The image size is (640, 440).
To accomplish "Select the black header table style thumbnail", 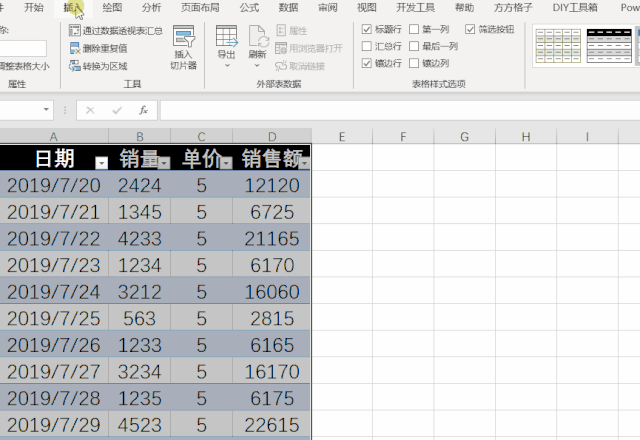I will (609, 46).
